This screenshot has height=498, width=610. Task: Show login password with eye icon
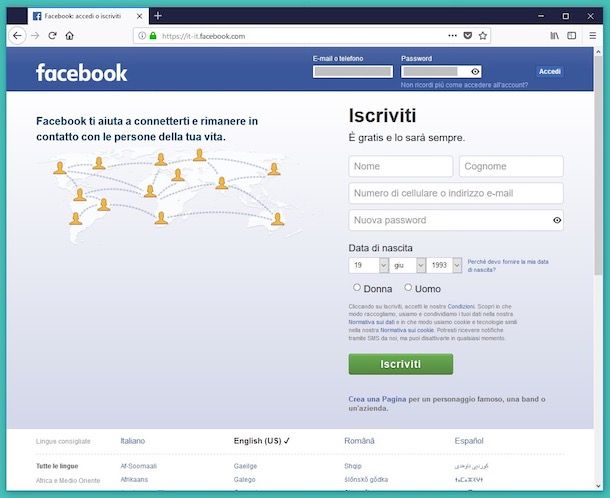pyautogui.click(x=475, y=72)
